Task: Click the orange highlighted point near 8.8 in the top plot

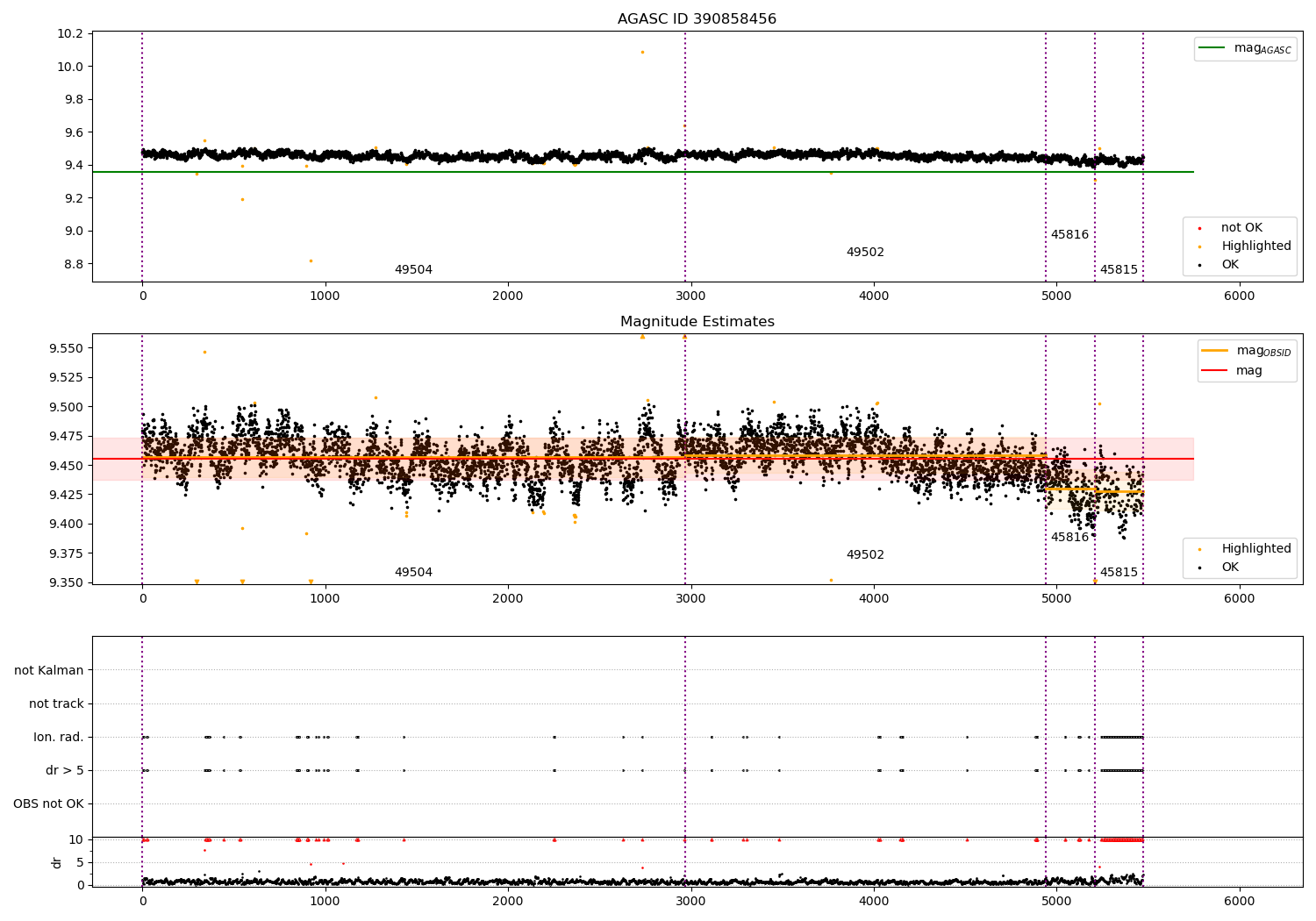Action: [x=311, y=261]
